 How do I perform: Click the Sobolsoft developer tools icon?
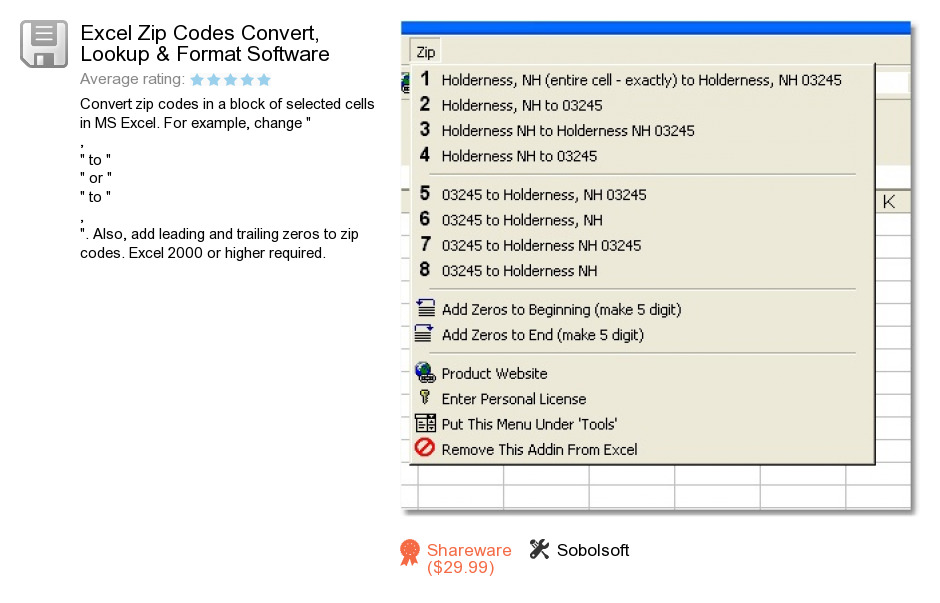point(539,549)
